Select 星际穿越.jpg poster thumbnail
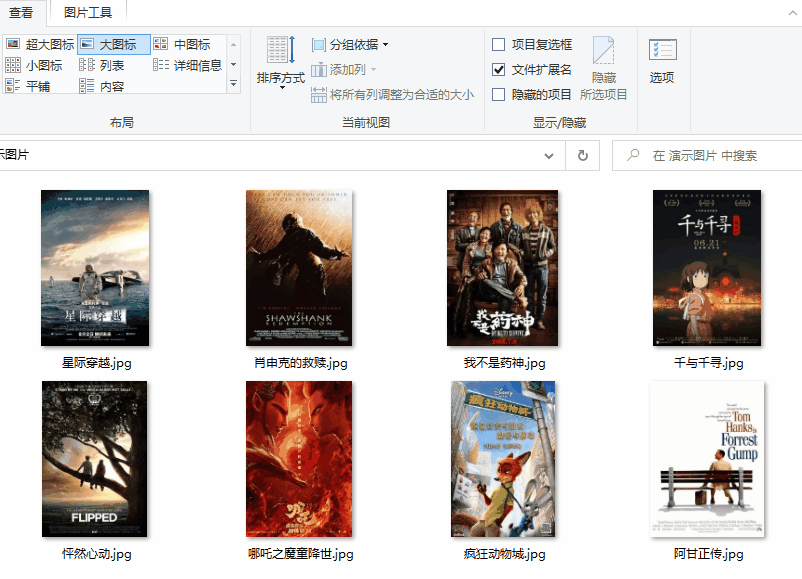The width and height of the screenshot is (802, 579). (95, 268)
